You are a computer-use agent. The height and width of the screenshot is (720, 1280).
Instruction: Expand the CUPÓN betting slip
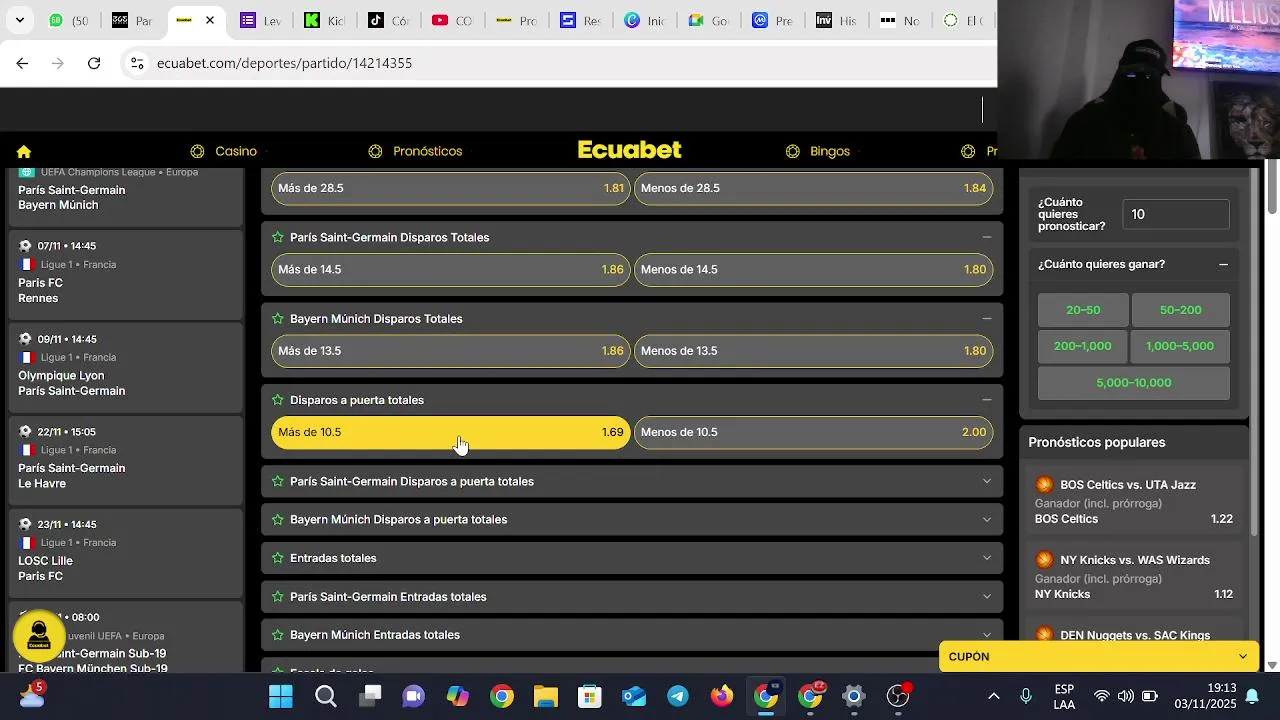1099,657
